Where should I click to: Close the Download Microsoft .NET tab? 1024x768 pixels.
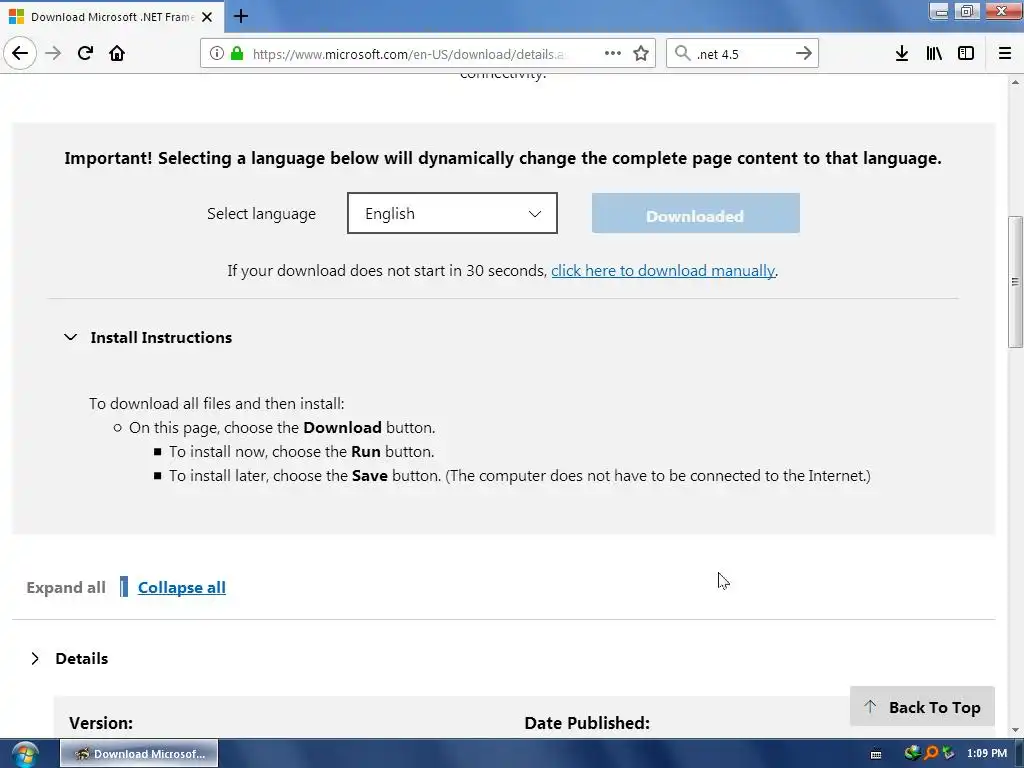207,17
